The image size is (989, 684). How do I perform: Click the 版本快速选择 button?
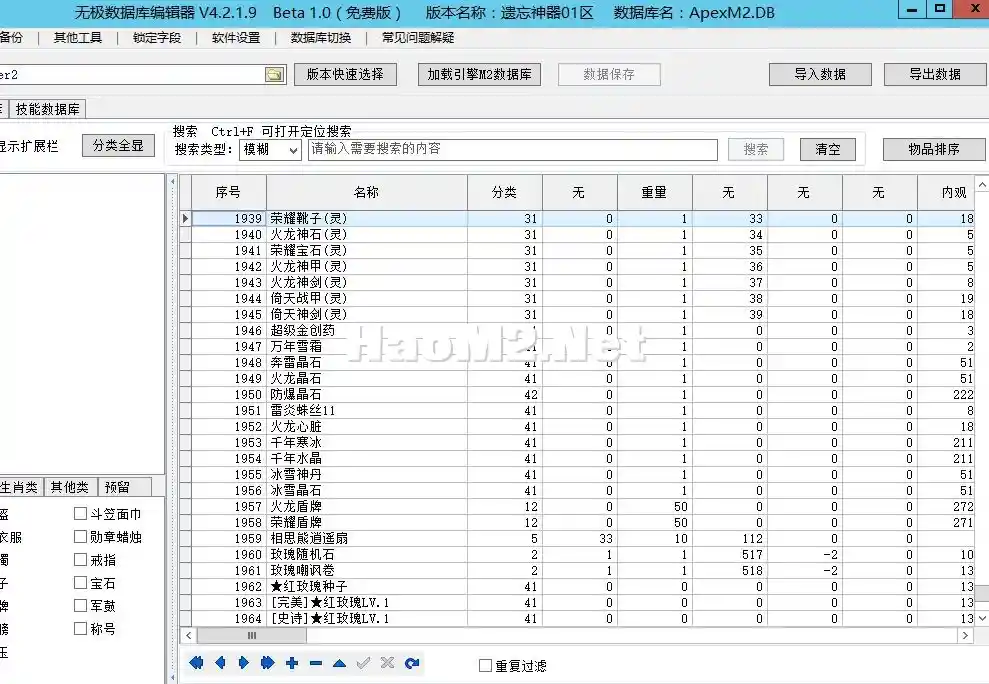click(345, 74)
